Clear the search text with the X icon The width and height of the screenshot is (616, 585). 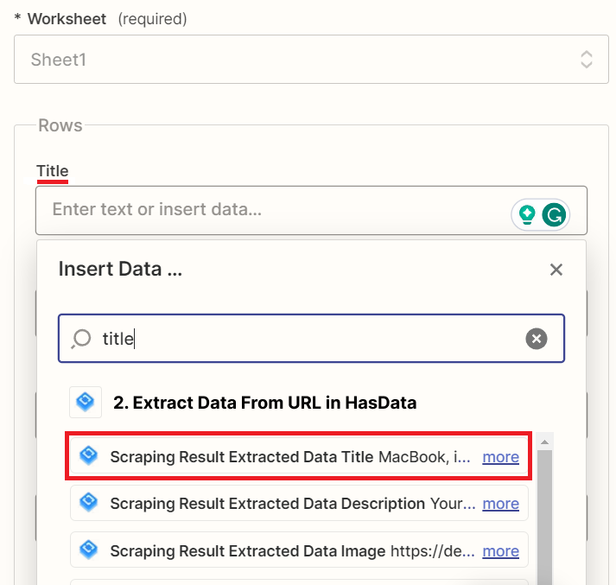[536, 338]
